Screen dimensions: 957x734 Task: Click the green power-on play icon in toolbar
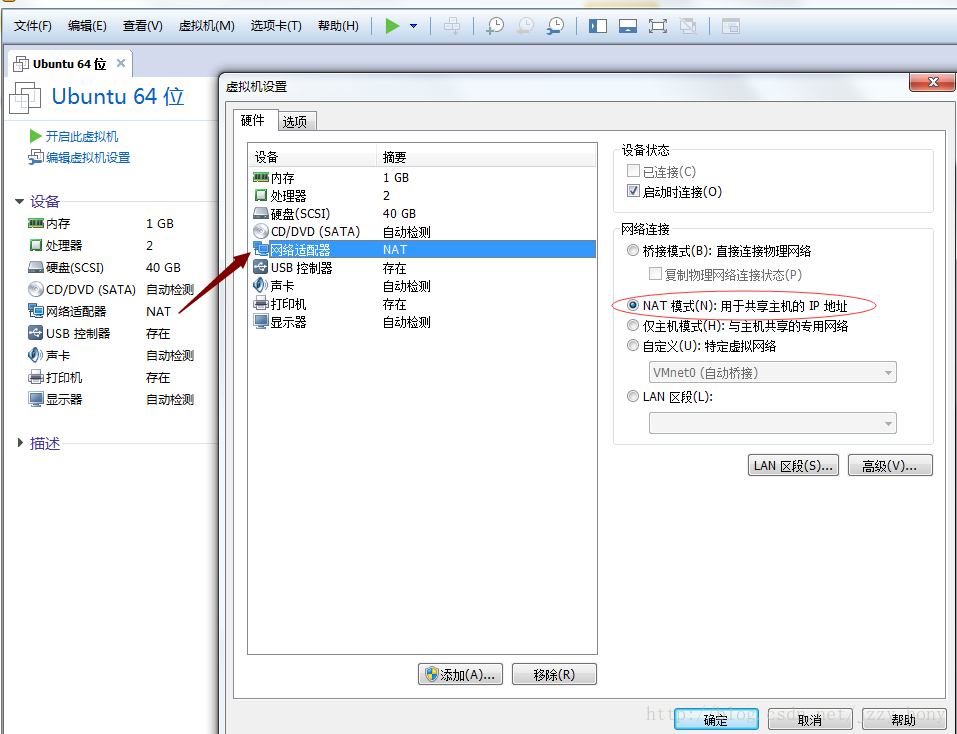coord(392,26)
